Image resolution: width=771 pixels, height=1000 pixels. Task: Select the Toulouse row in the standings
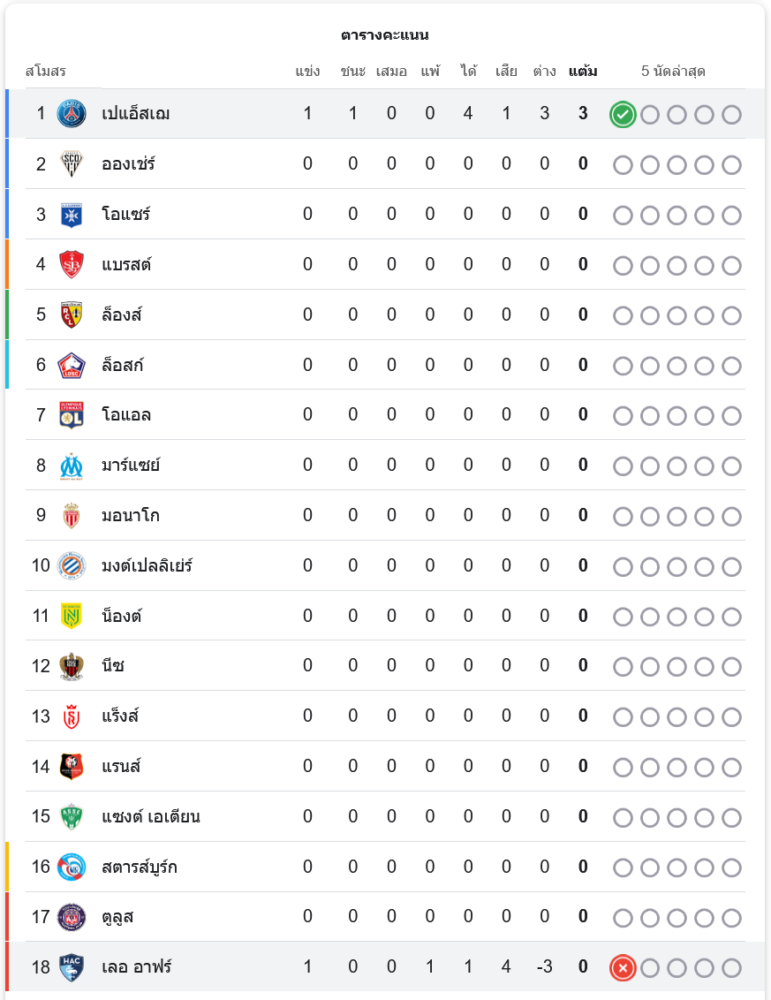(385, 917)
